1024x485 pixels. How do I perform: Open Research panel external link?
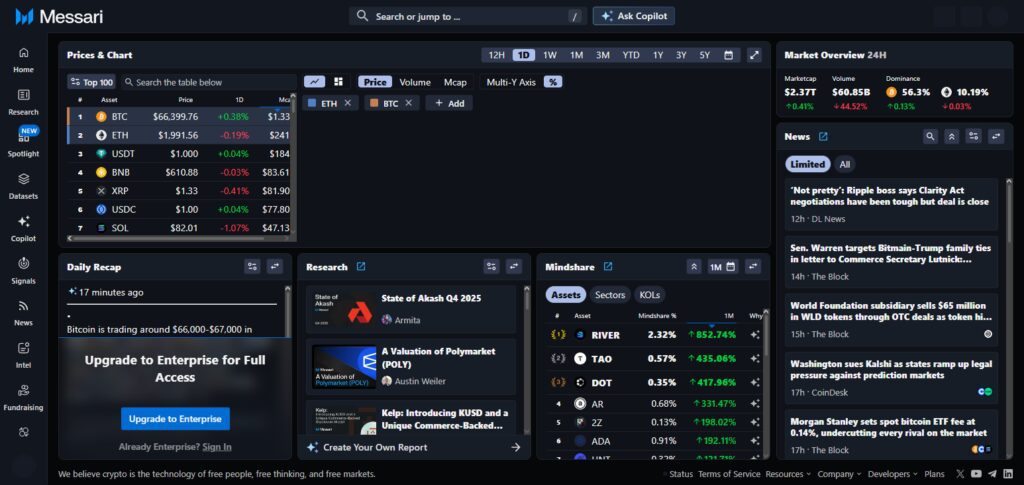click(x=361, y=266)
